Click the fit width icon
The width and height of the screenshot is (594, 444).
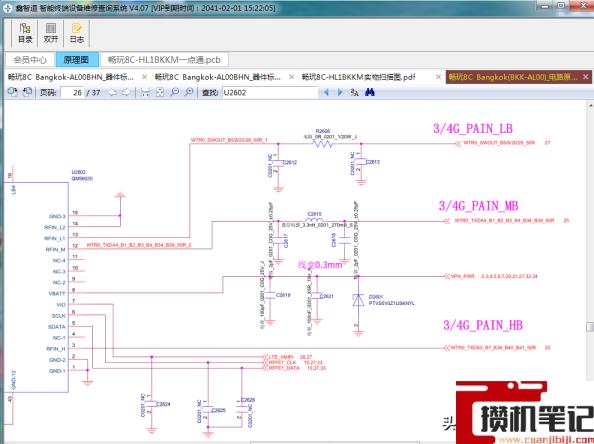[145, 92]
